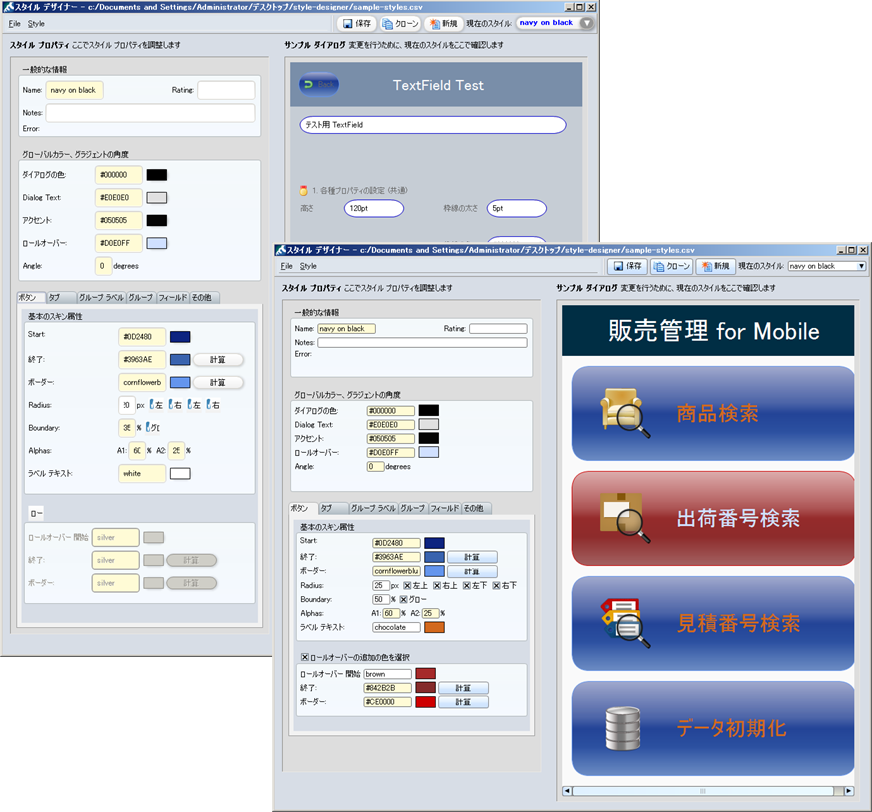The height and width of the screenshot is (812, 872).
Task: Switch to グループ ラベル tab in front window
Action: (372, 508)
